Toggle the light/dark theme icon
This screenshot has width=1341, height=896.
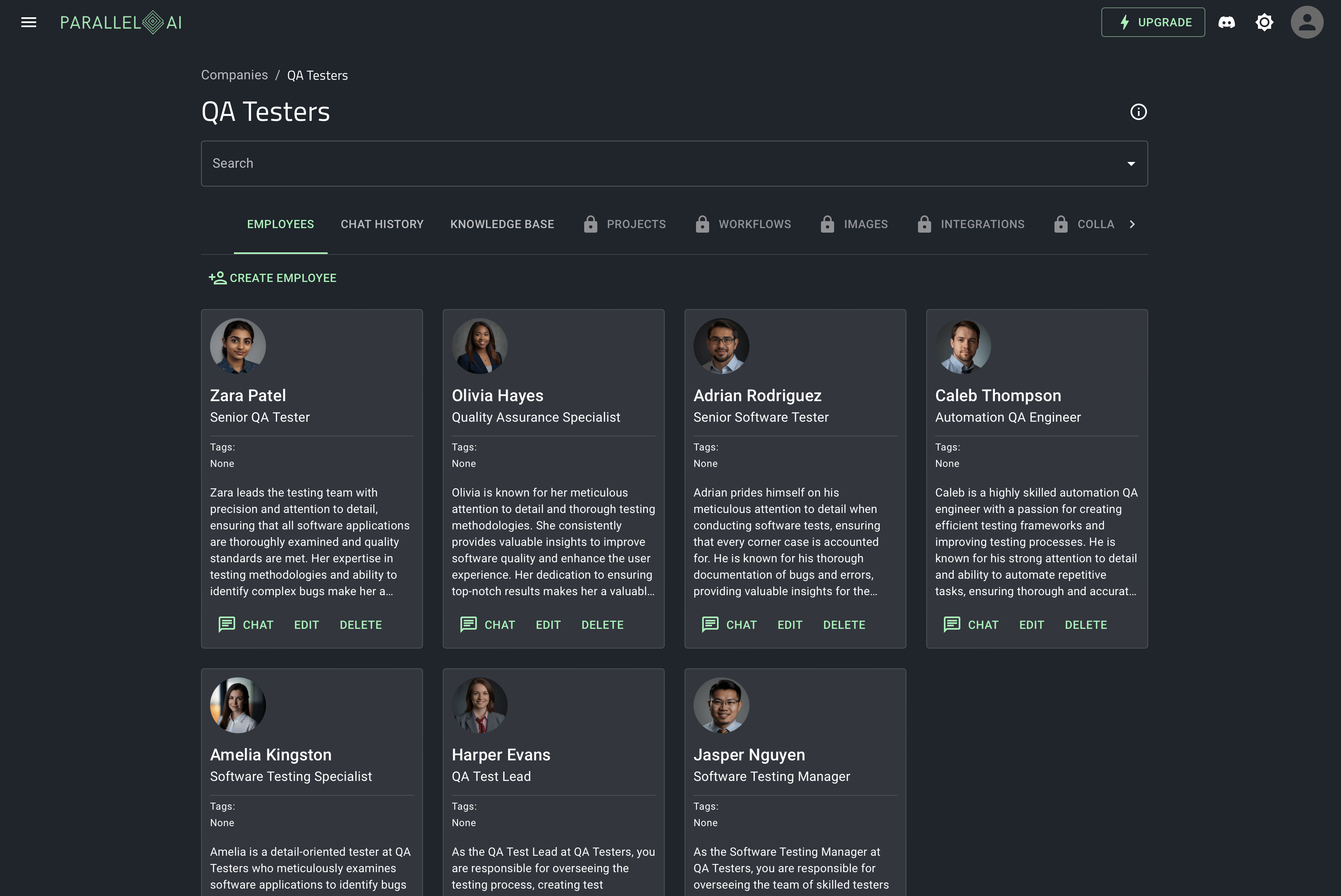coord(1264,22)
